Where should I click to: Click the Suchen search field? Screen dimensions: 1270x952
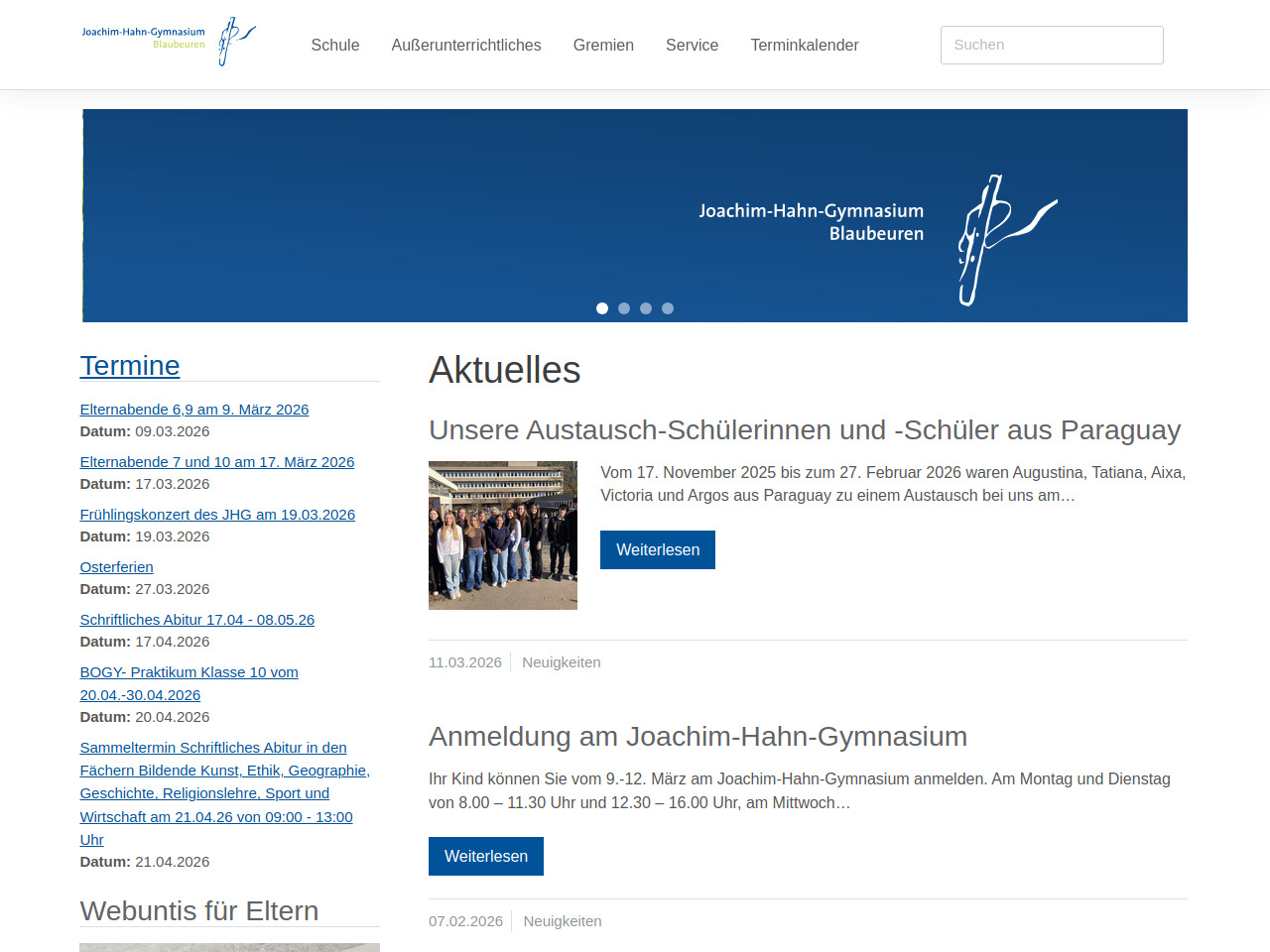tap(1051, 45)
